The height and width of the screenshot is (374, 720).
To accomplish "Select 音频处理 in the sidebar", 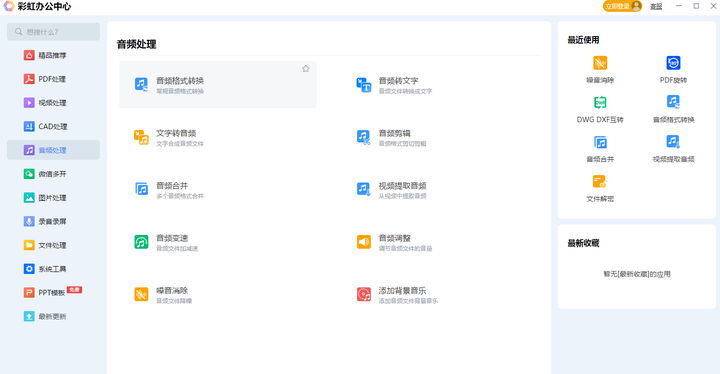I will (x=53, y=150).
